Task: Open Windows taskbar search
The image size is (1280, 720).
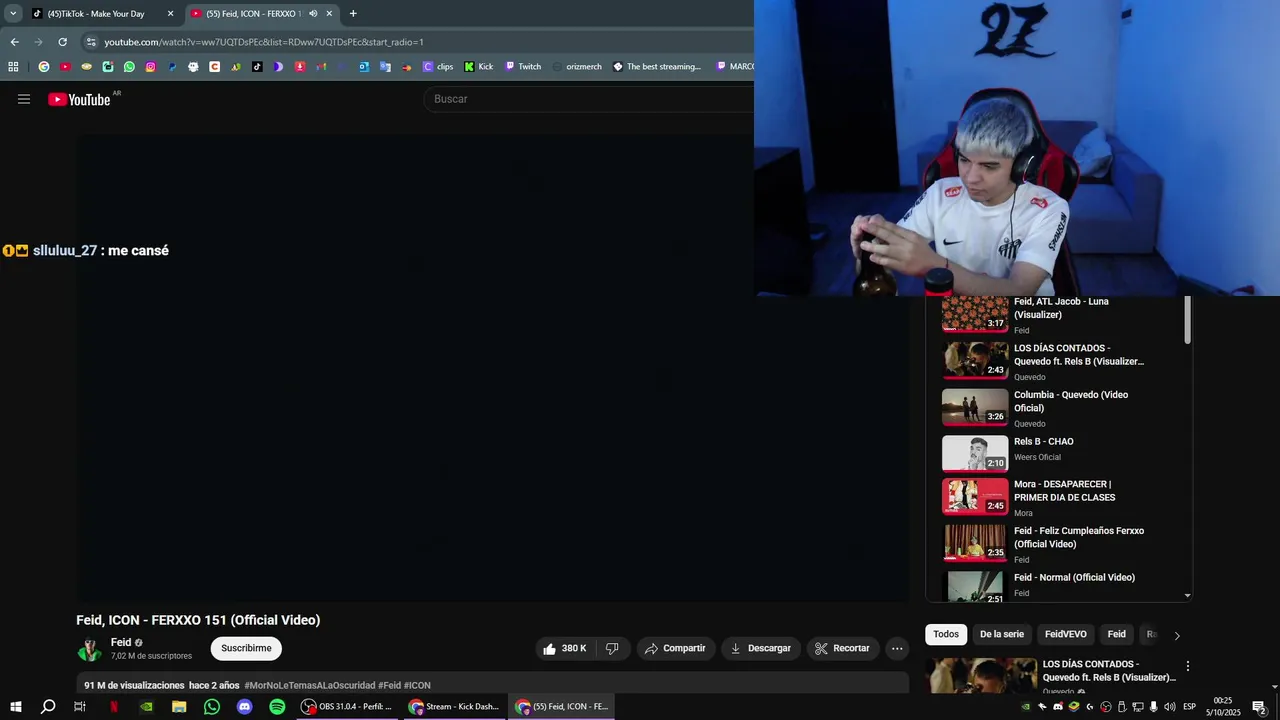Action: pos(47,707)
